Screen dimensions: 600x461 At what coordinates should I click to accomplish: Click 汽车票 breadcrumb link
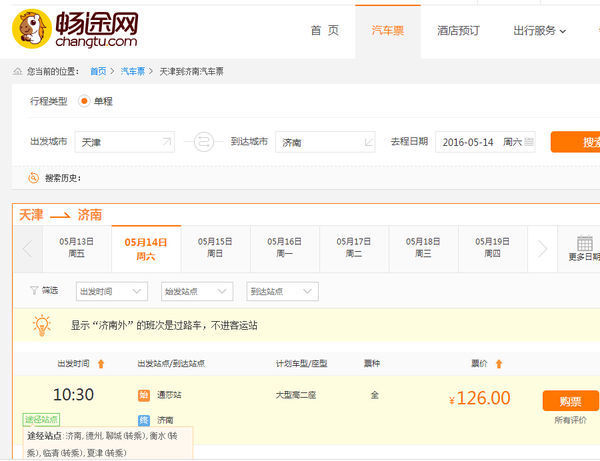click(133, 71)
